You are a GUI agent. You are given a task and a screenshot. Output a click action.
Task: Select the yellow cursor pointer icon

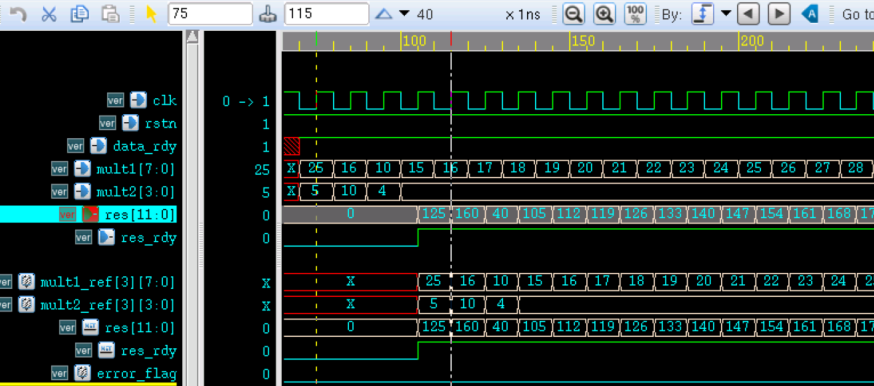tap(151, 14)
